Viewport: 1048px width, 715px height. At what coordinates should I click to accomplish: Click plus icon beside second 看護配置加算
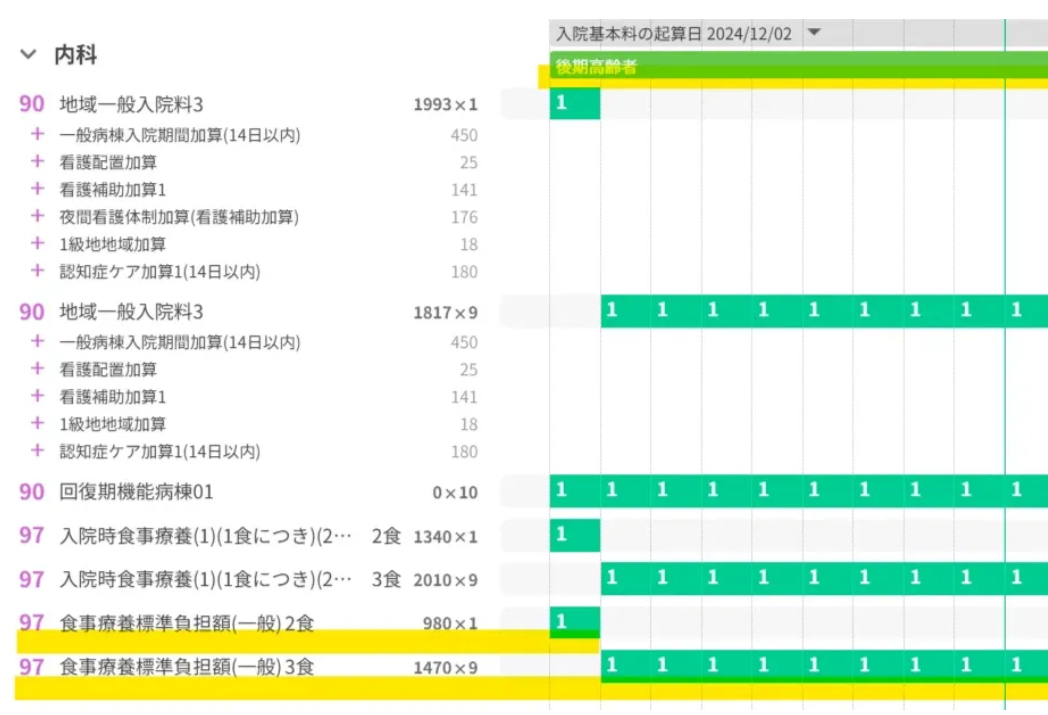(37, 369)
